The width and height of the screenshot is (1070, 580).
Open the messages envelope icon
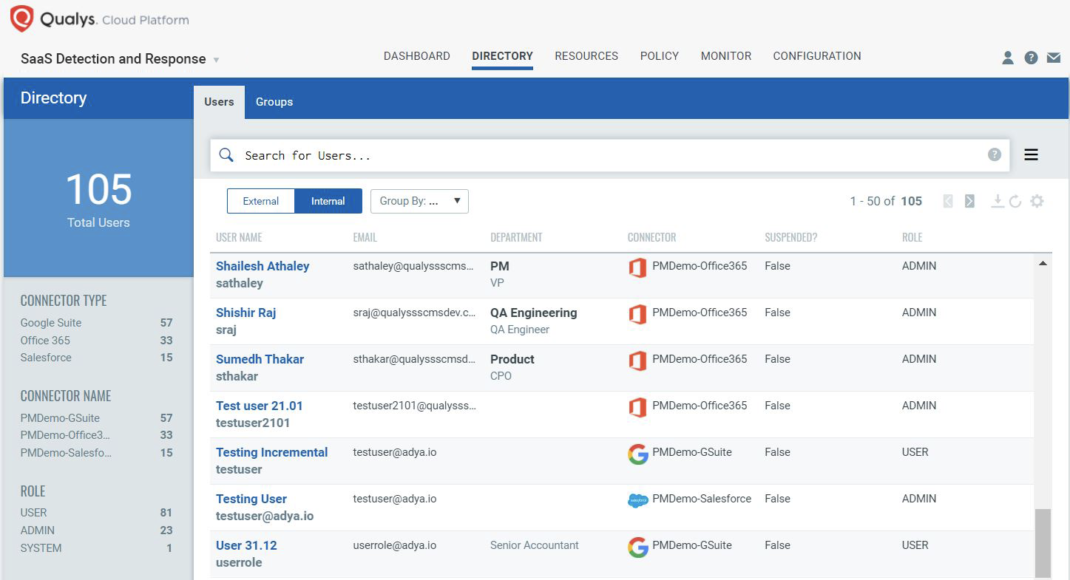coord(1053,58)
